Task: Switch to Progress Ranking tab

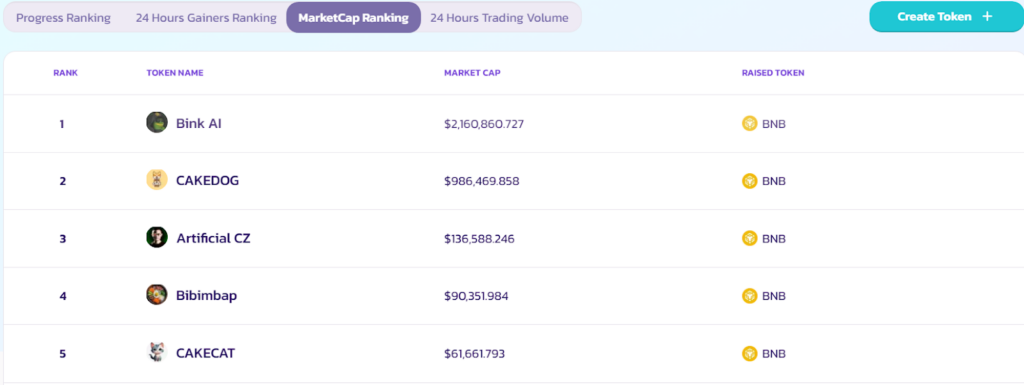Action: pos(63,18)
